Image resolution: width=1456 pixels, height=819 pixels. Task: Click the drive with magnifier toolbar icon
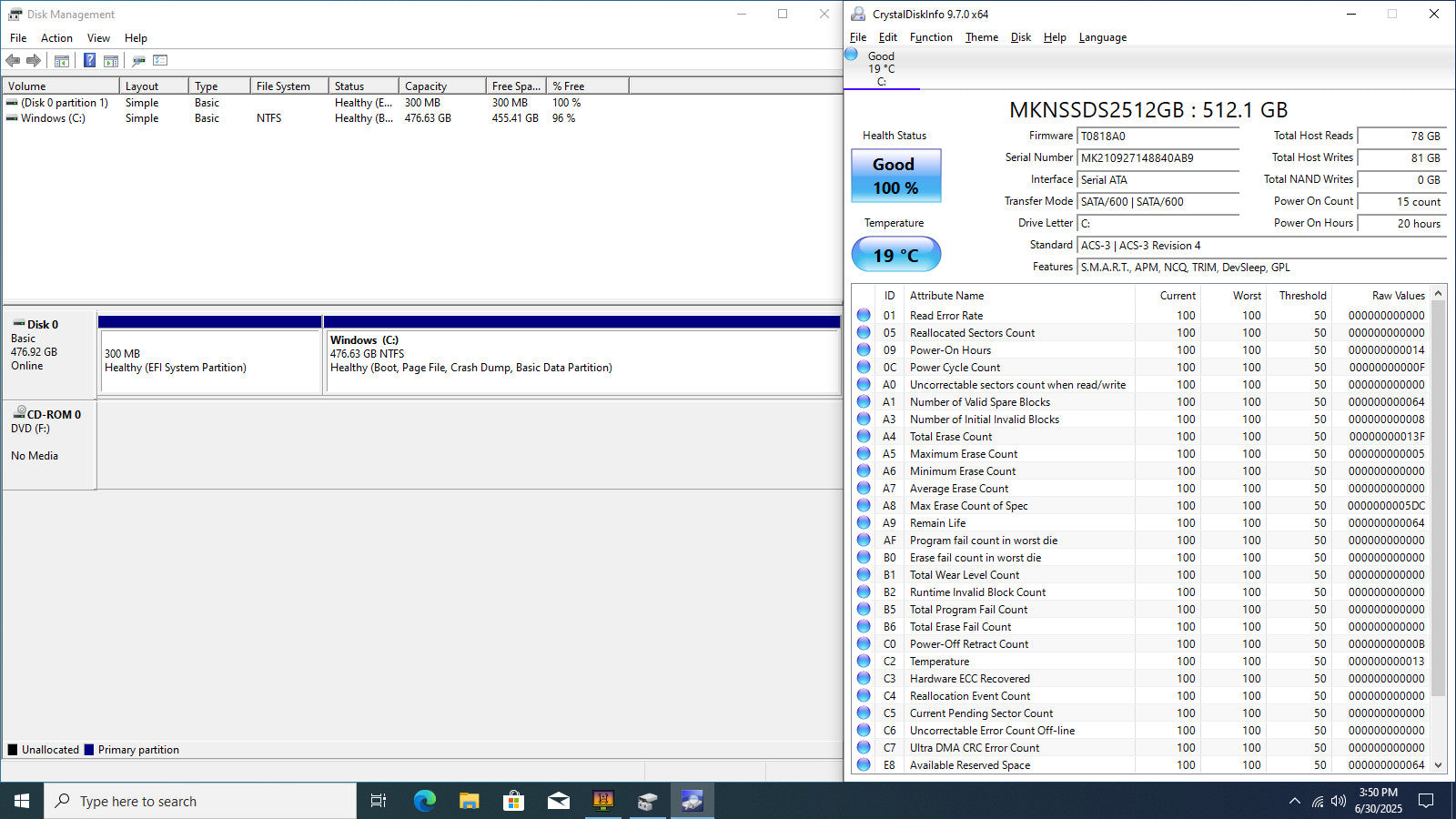(x=138, y=61)
